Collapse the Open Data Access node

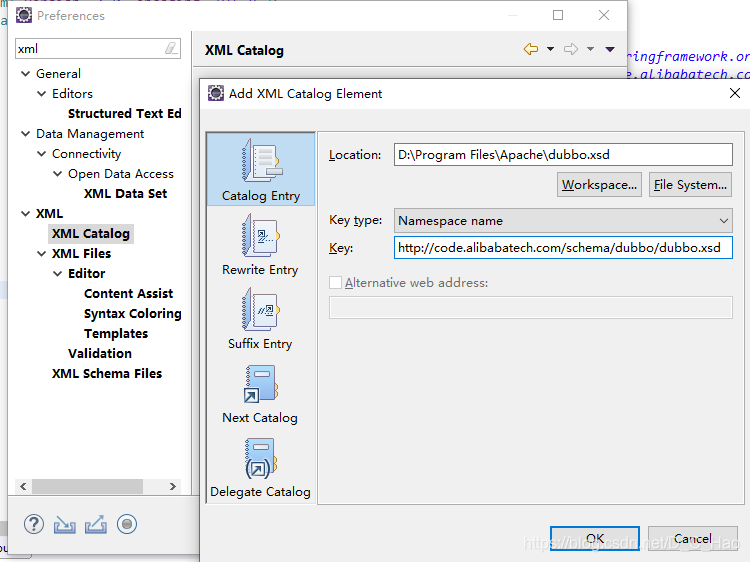pyautogui.click(x=57, y=174)
